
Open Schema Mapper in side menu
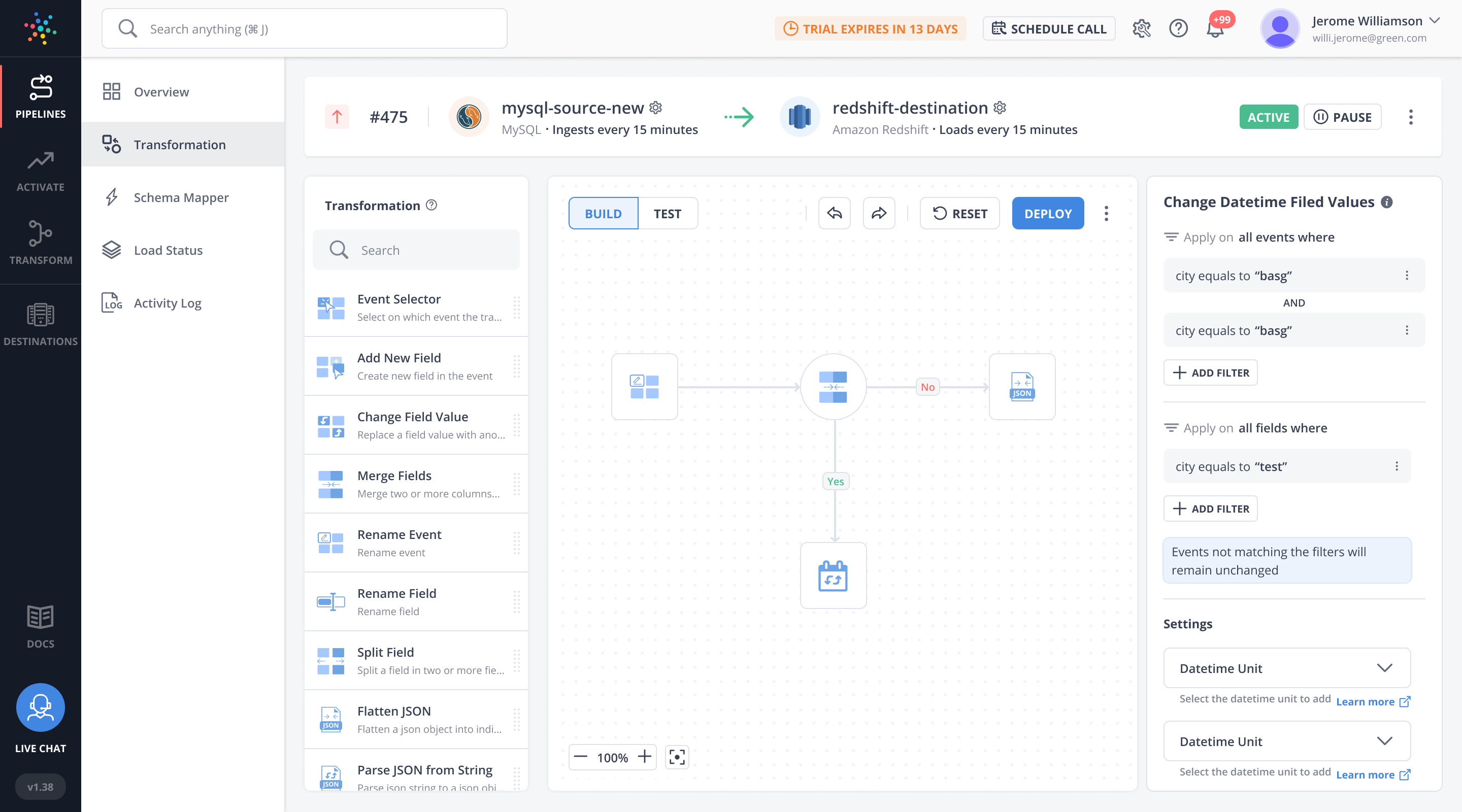pos(181,197)
